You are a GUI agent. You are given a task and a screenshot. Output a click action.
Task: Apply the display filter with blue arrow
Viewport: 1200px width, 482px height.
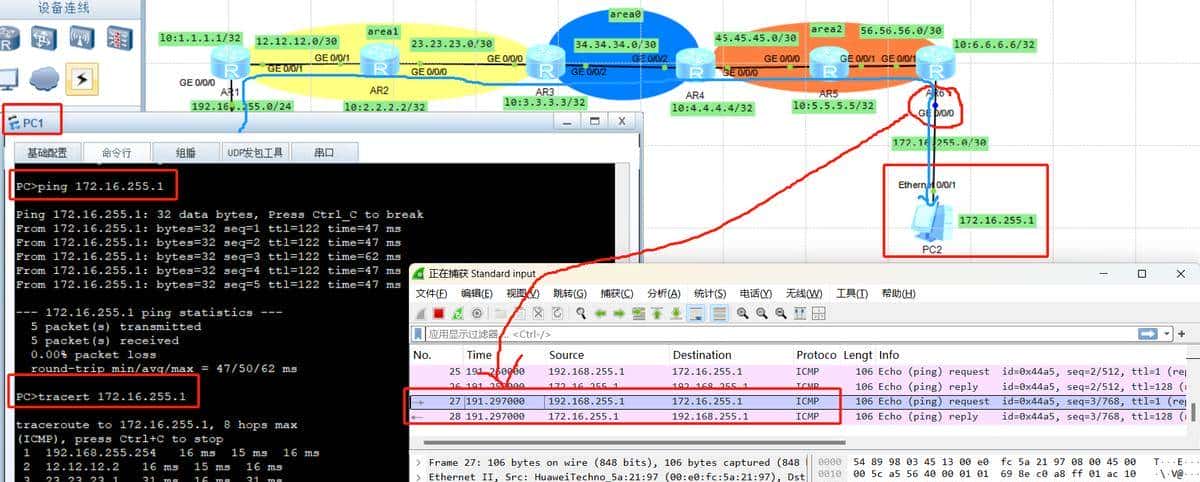1148,334
